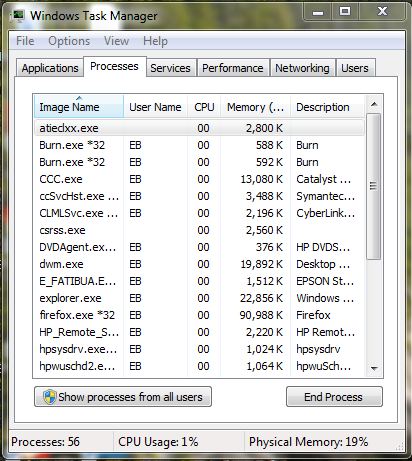Sort processes by Memory column header
Viewport: 412px width, 461px height.
(255, 107)
